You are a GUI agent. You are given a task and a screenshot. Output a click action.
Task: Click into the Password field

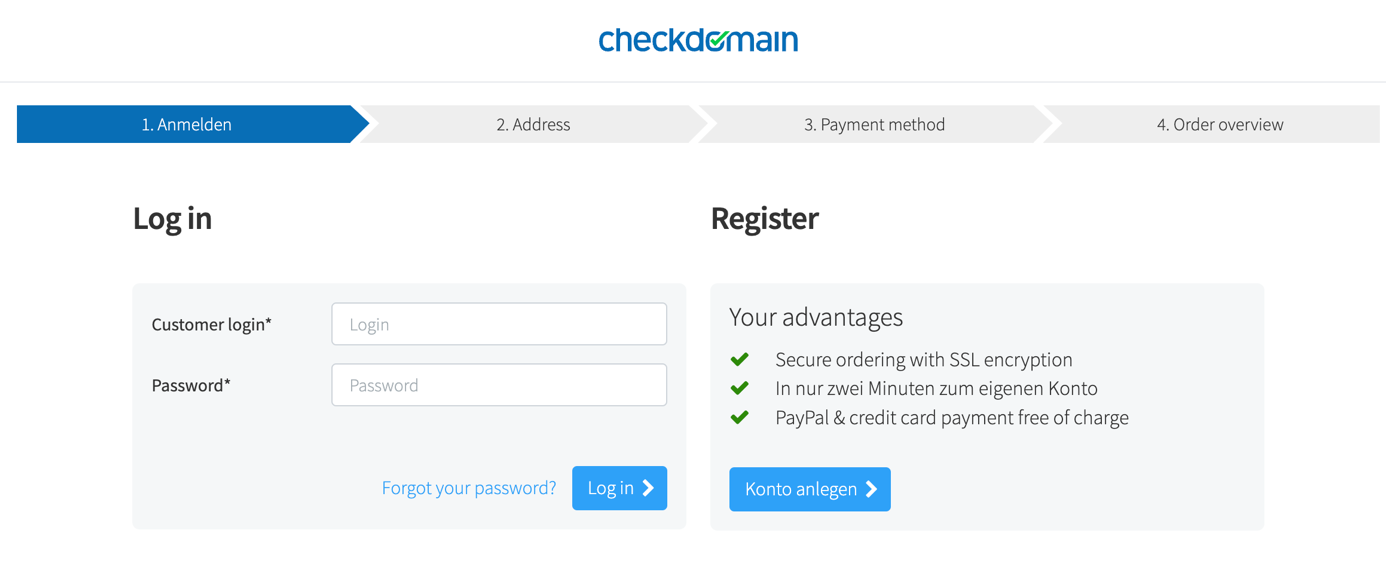pos(499,385)
